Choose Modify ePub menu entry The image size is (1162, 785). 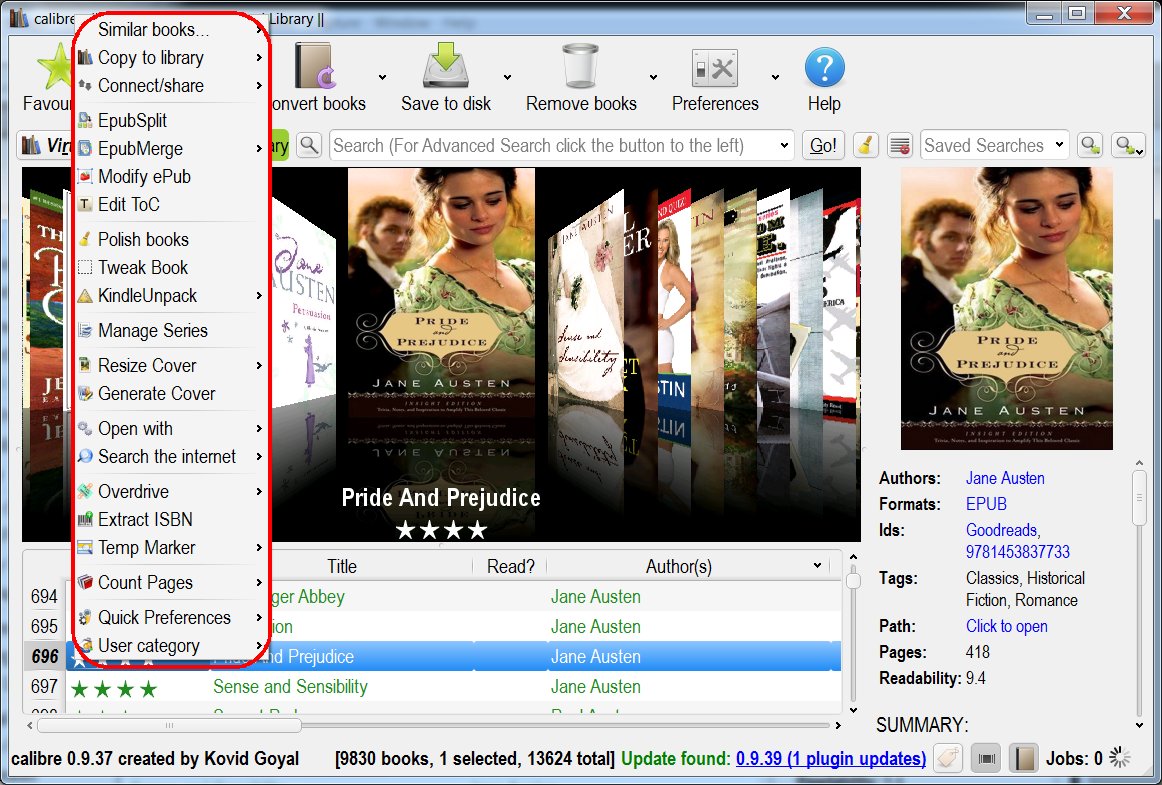tap(170, 176)
